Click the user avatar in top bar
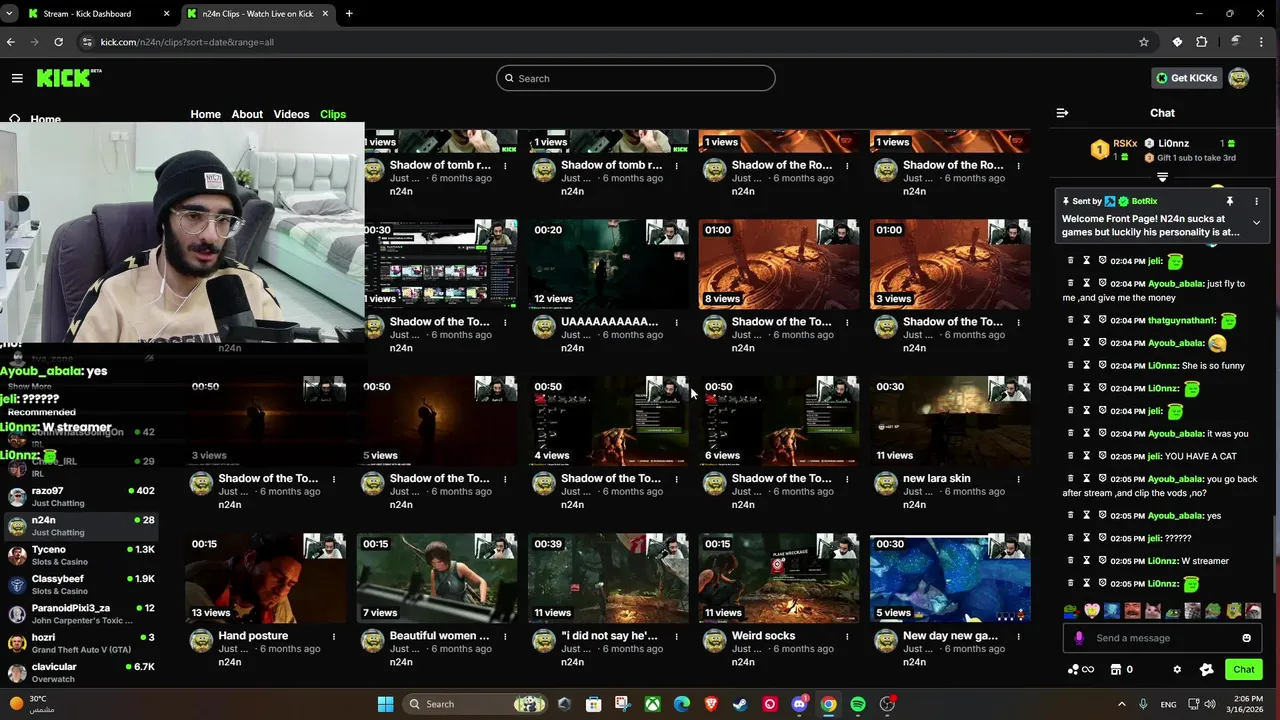1280x720 pixels. coord(1238,78)
